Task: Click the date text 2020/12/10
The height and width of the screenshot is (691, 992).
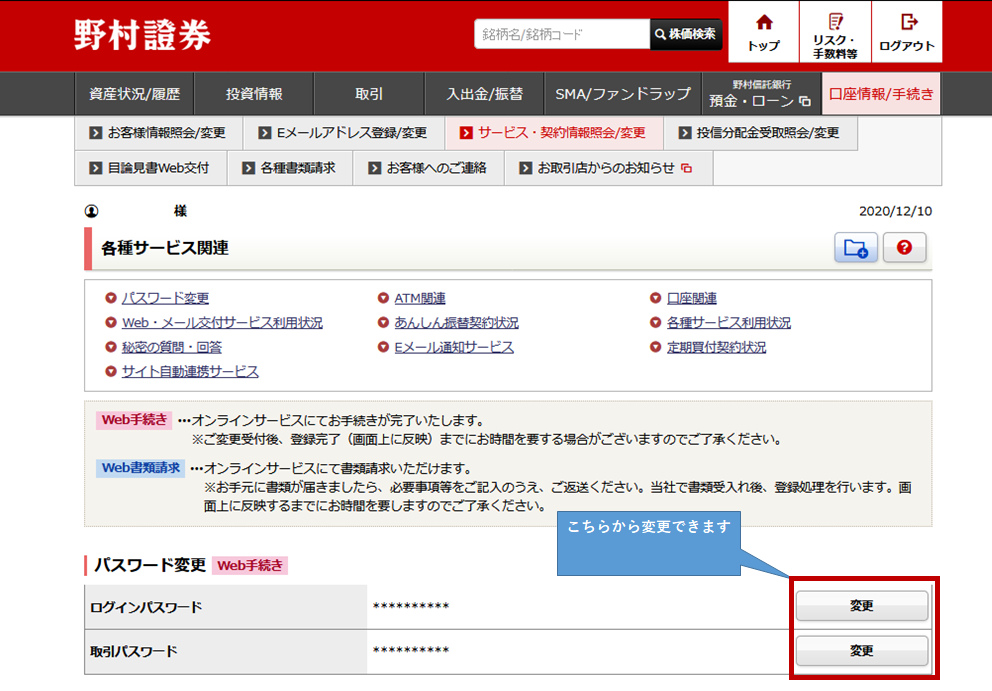Action: coord(895,211)
